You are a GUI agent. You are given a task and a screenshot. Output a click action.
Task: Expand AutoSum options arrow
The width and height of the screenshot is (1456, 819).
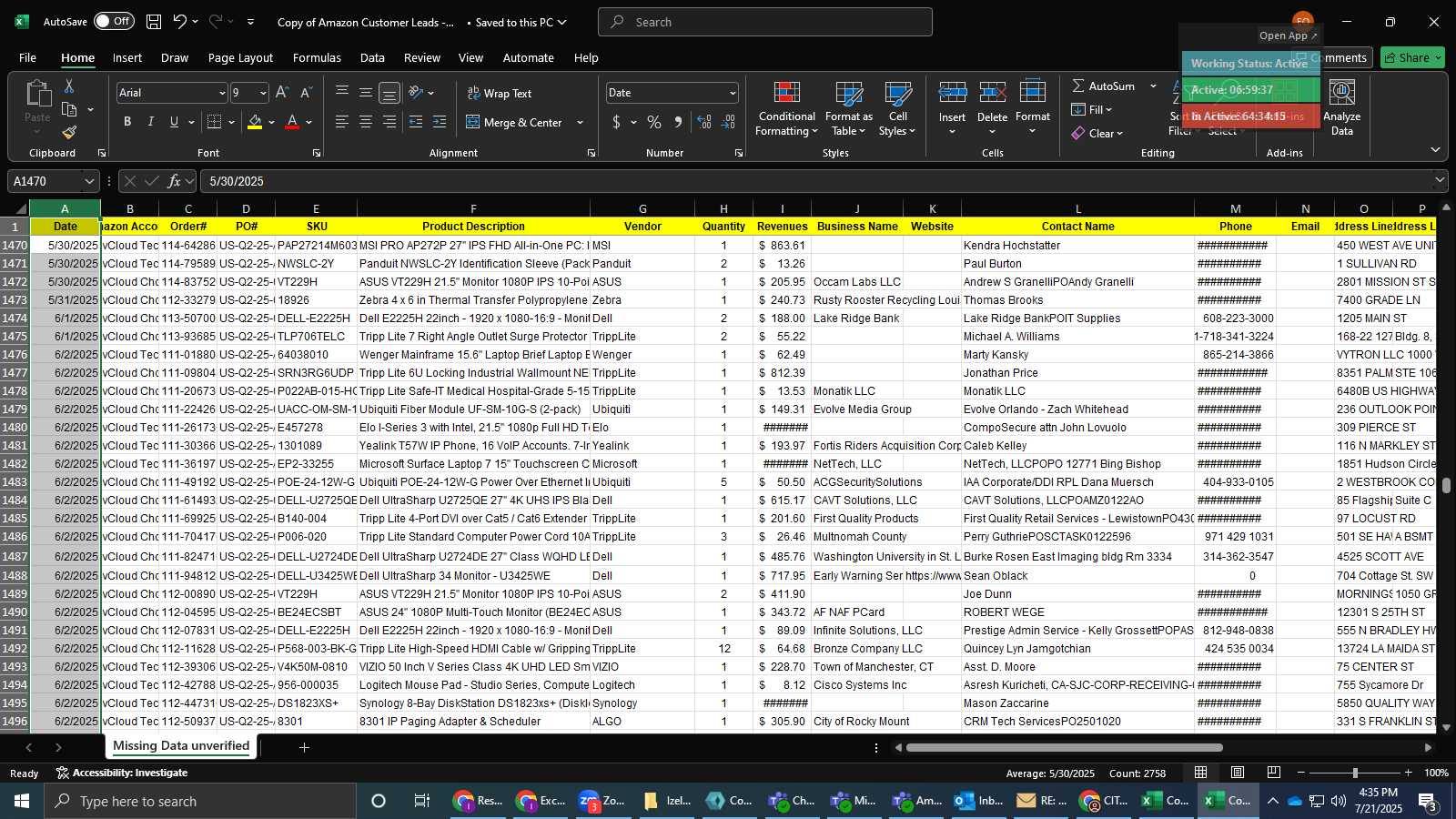pyautogui.click(x=1153, y=86)
